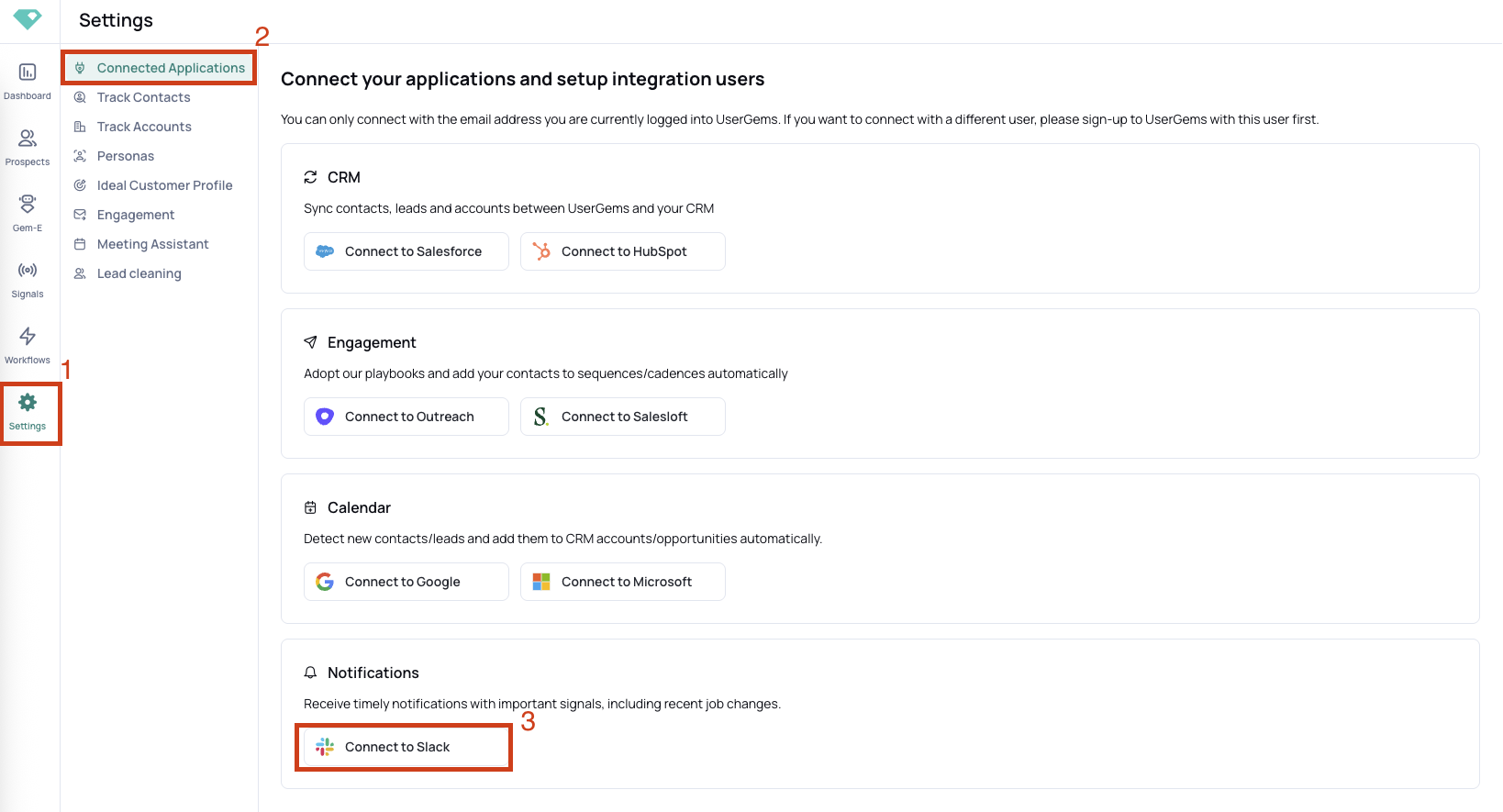Click the Notifications bell icon
The width and height of the screenshot is (1503, 812).
pyautogui.click(x=310, y=673)
